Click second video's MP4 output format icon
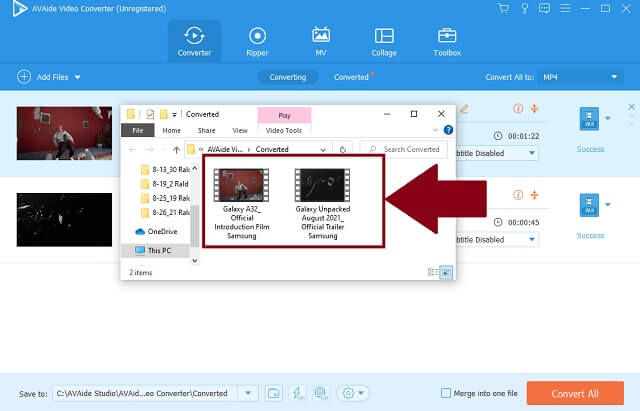The image size is (640, 411). (589, 205)
